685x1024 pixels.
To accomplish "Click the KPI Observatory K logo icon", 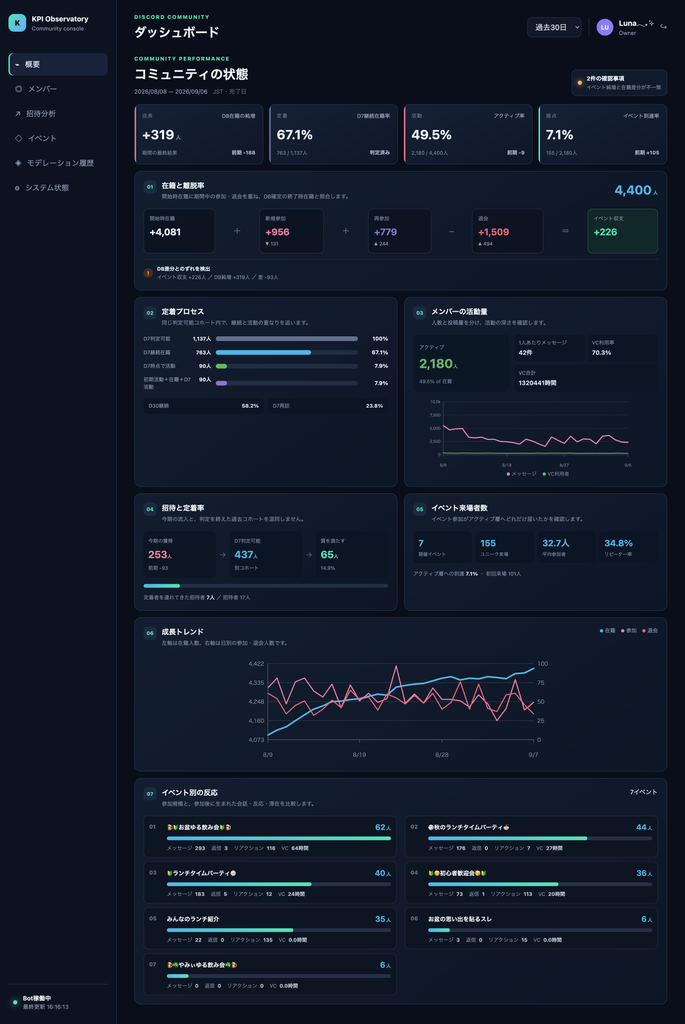I will (x=17, y=23).
